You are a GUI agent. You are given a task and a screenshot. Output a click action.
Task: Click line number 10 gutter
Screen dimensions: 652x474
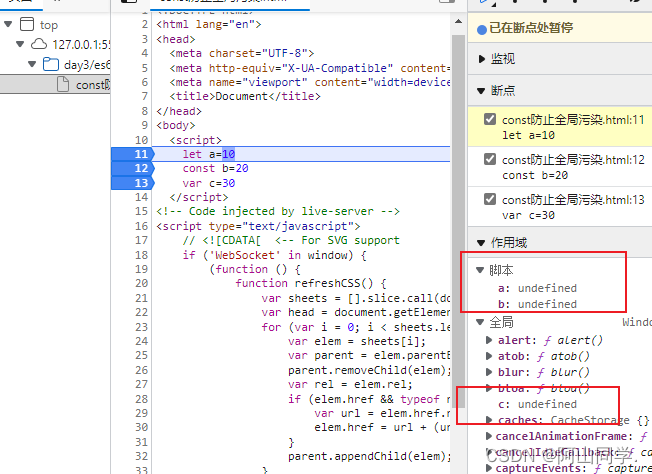click(x=141, y=140)
